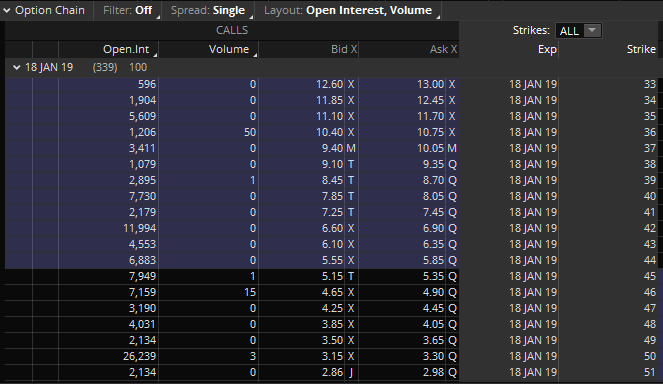The image size is (663, 384).
Task: Open the Strikes ALL combo box
Action: 578,30
